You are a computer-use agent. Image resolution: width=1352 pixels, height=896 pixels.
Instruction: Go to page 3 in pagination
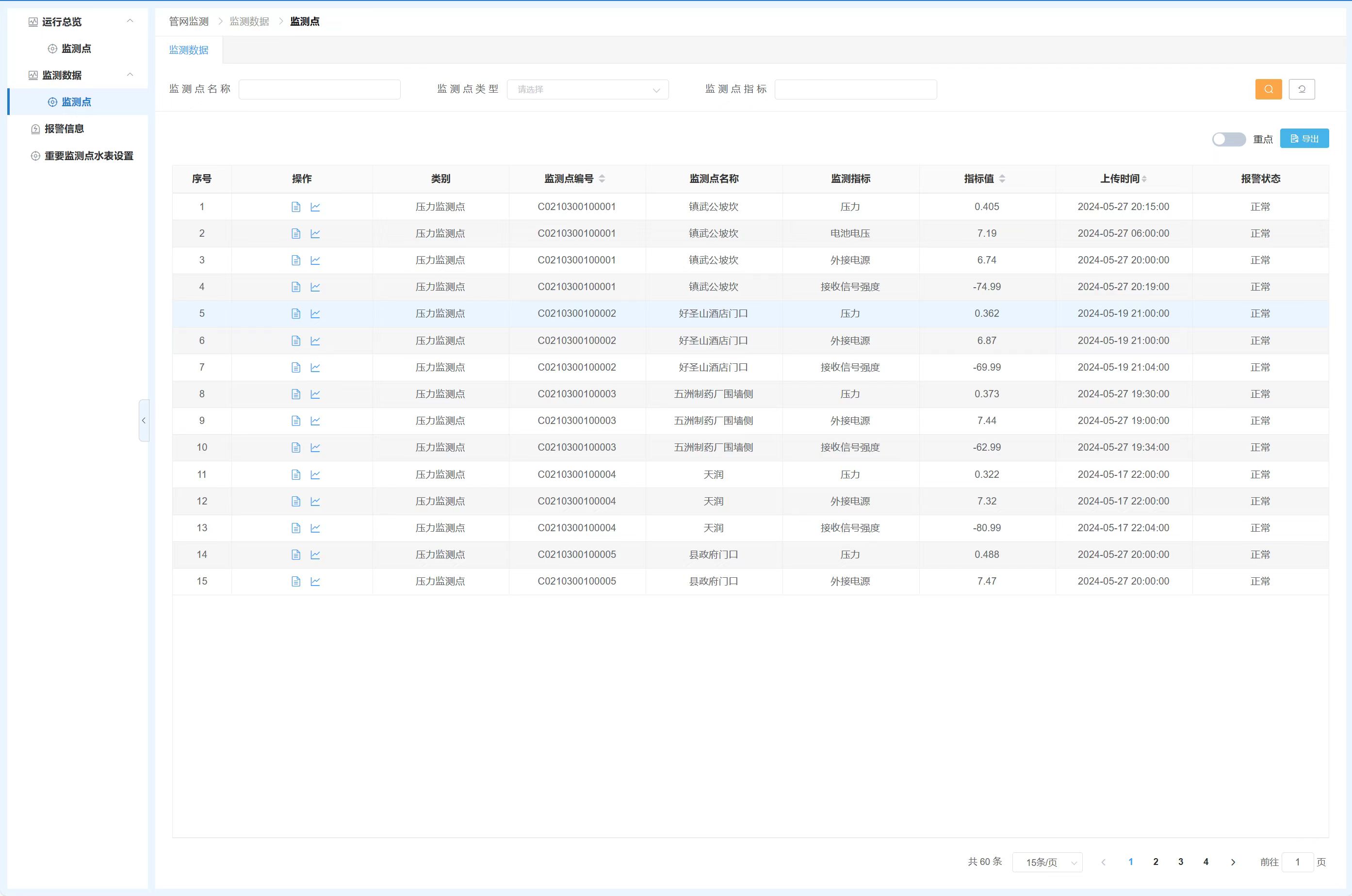click(1181, 862)
